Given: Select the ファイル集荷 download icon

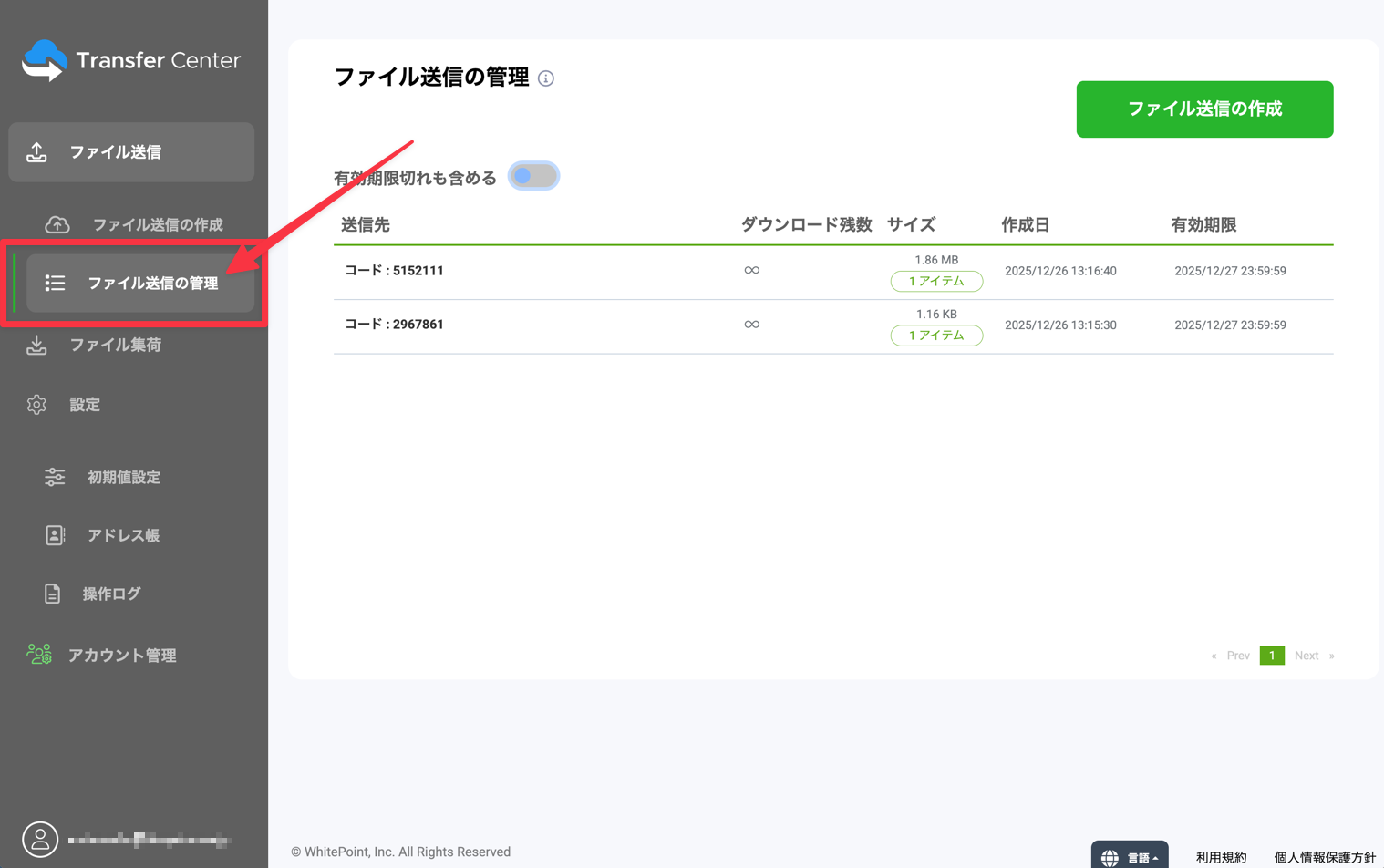Looking at the screenshot, I should 37,345.
